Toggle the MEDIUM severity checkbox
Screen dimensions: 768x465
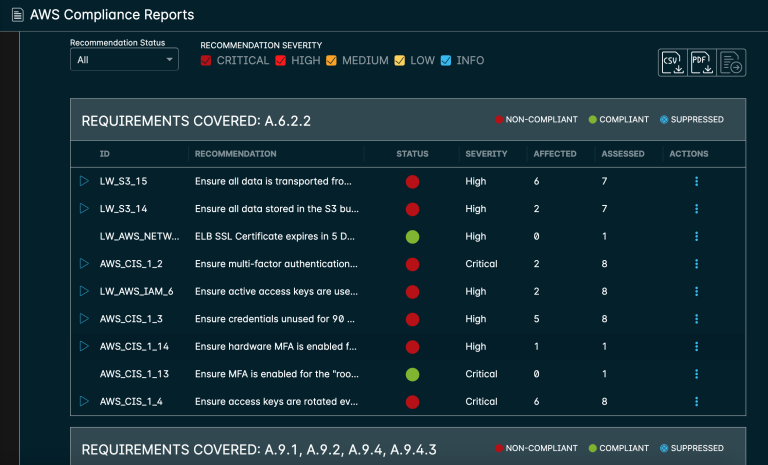tap(331, 60)
